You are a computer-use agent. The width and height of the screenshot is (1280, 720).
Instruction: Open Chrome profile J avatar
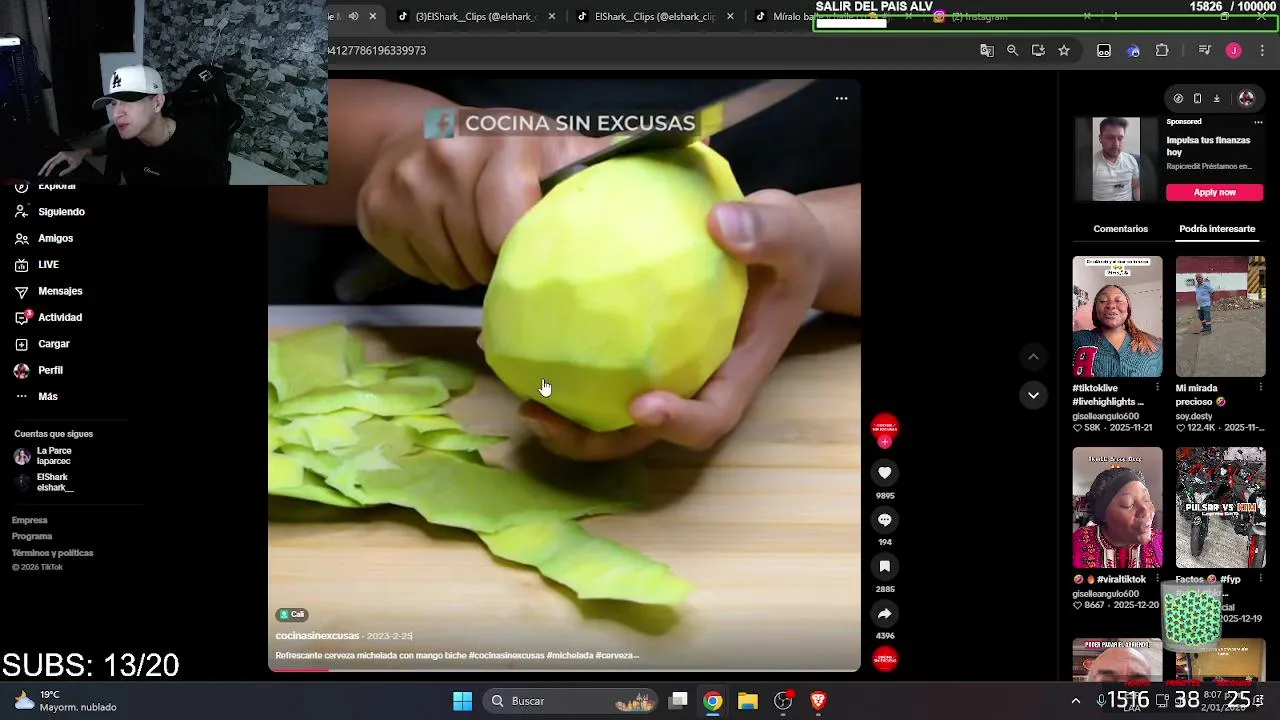click(1234, 50)
